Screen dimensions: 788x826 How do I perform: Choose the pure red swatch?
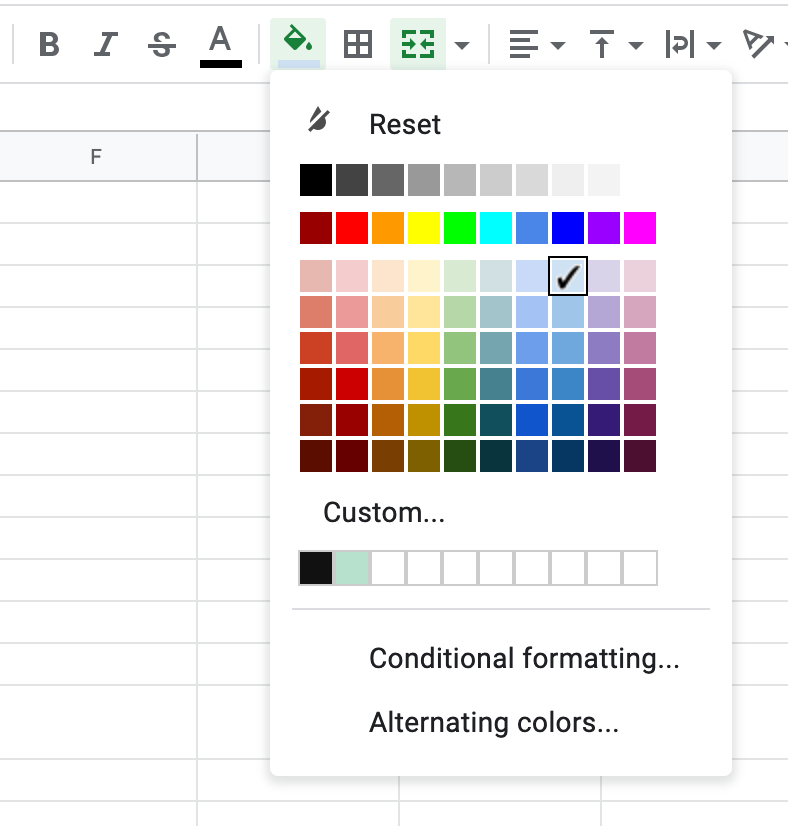[352, 228]
